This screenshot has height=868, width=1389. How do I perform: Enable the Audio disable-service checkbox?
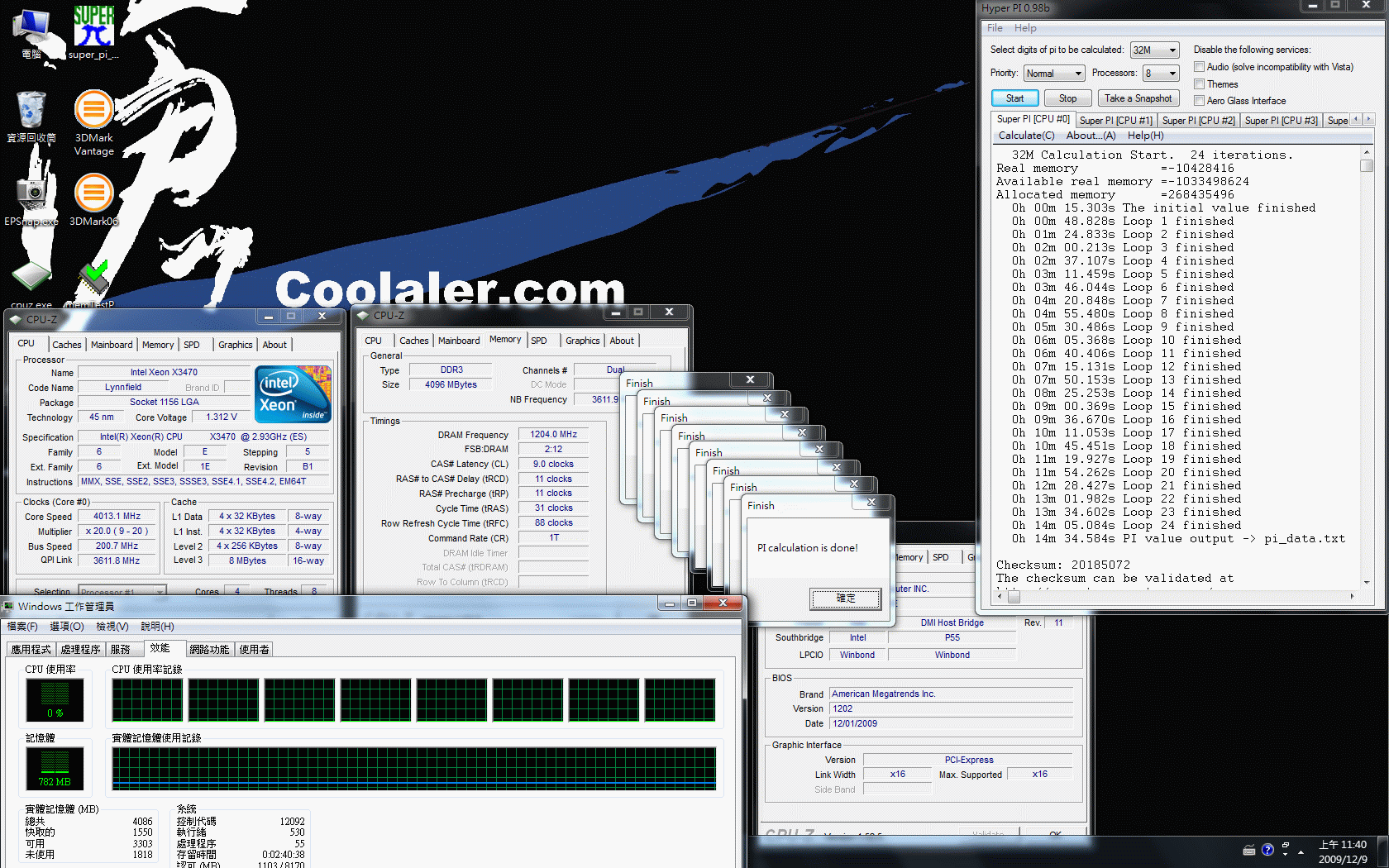(x=1199, y=67)
